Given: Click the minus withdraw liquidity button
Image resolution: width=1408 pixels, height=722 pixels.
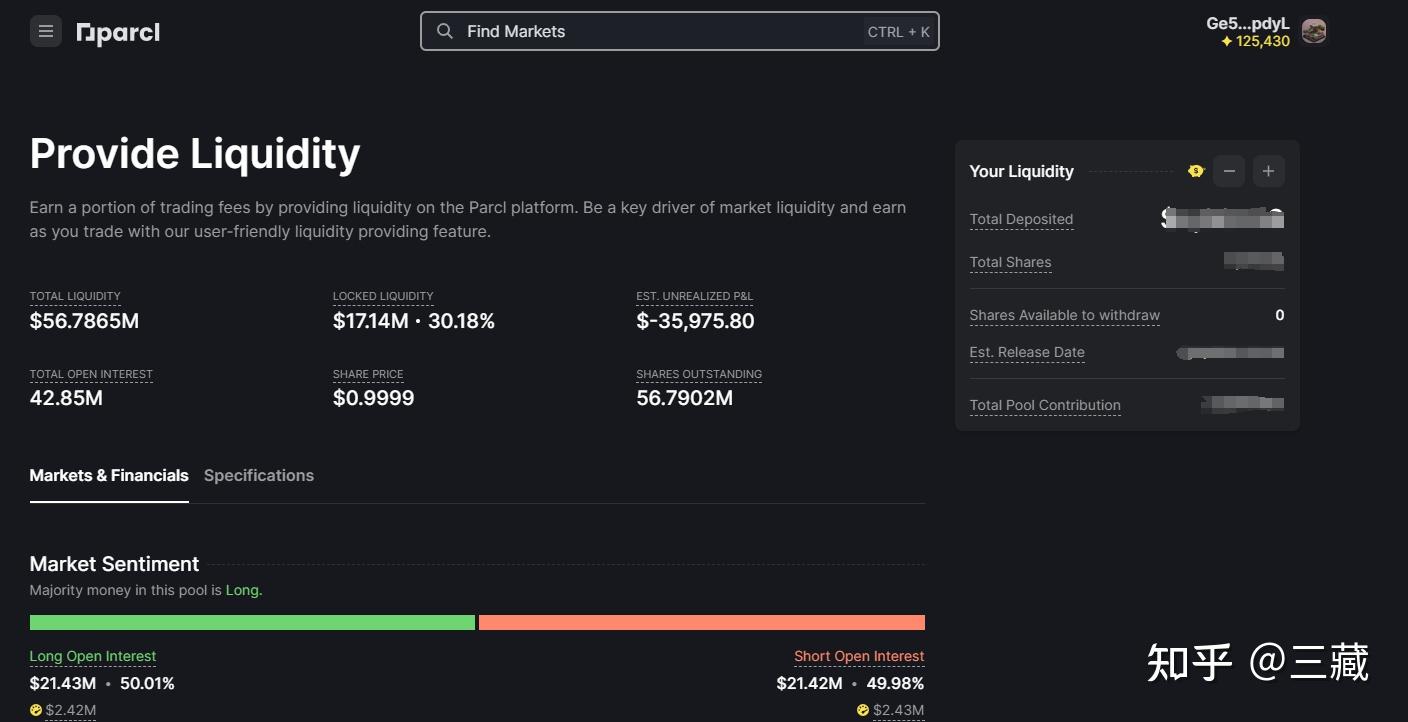Looking at the screenshot, I should (x=1229, y=171).
